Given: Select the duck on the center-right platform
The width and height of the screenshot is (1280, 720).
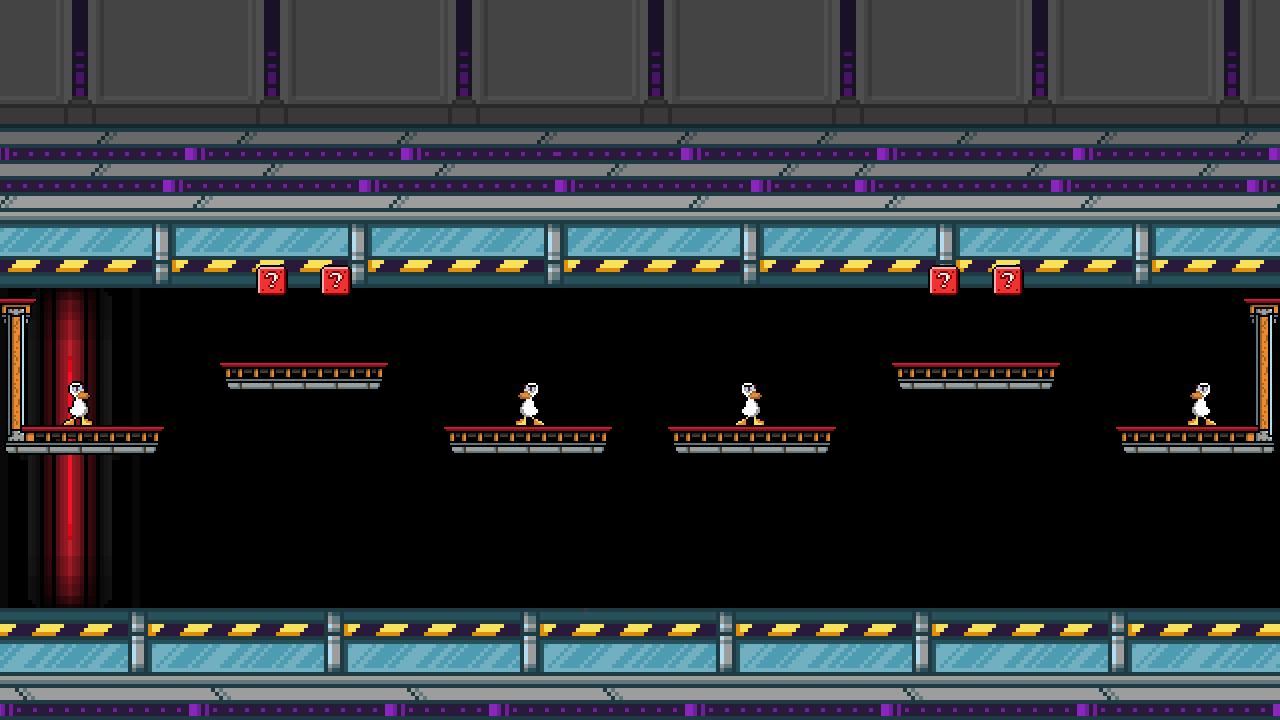Looking at the screenshot, I should point(750,404).
